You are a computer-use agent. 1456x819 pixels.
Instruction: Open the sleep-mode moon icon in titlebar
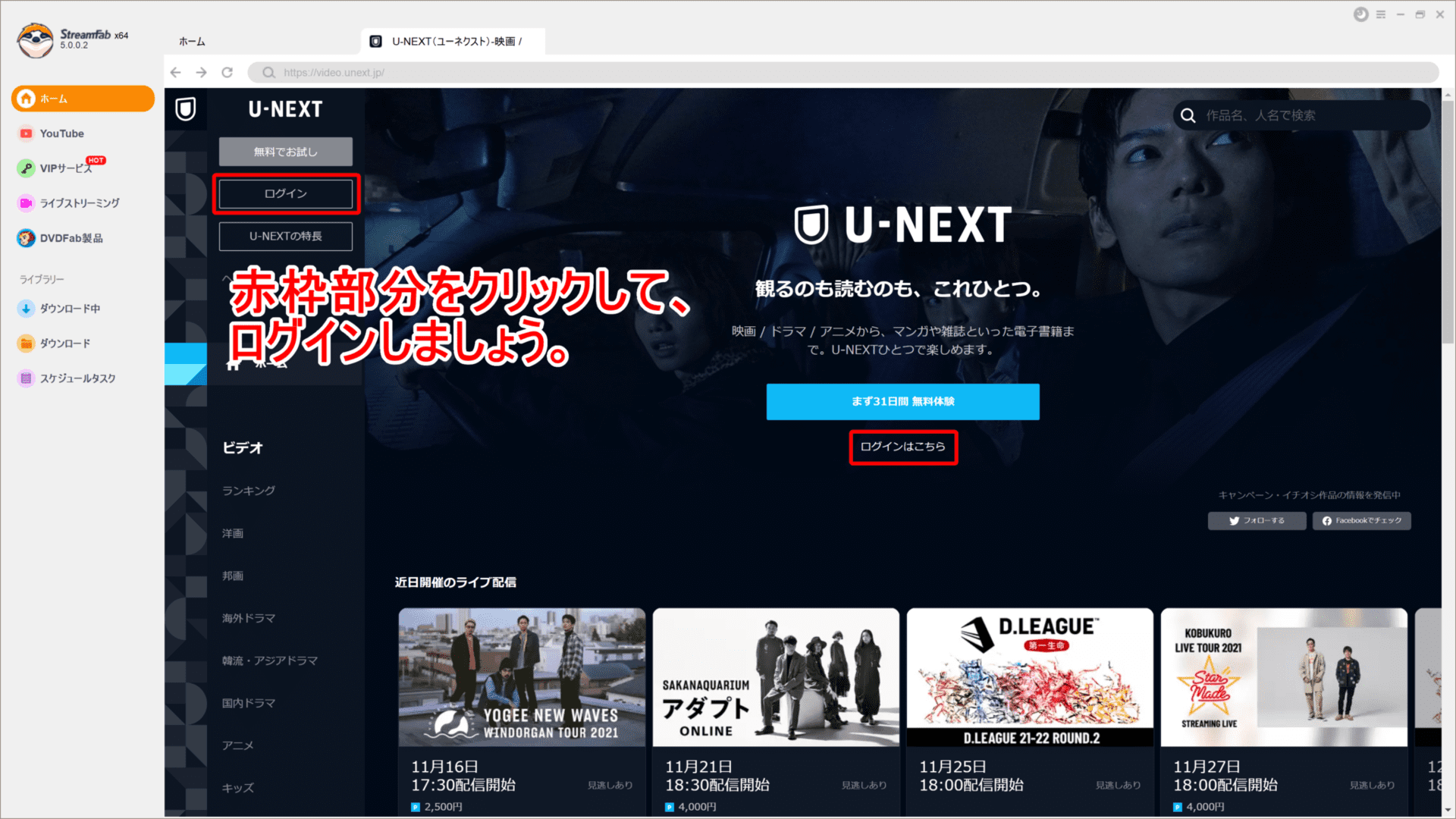pyautogui.click(x=1360, y=14)
